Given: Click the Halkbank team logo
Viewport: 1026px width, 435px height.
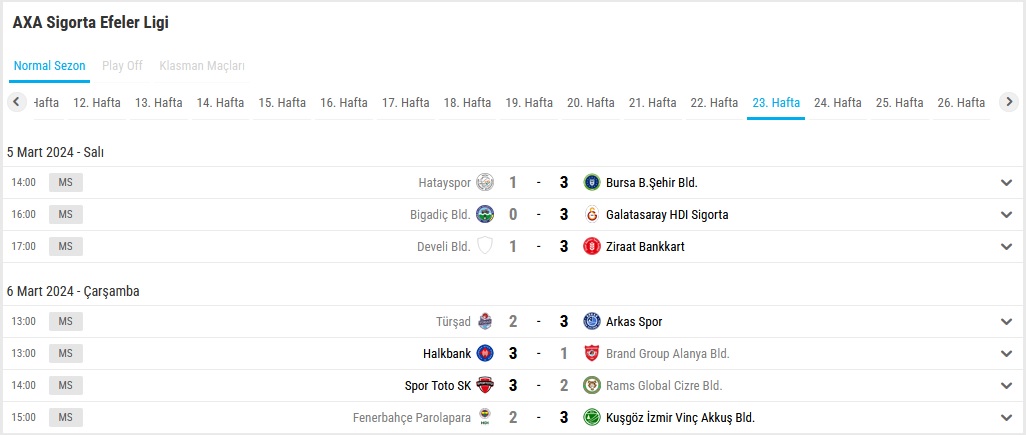Looking at the screenshot, I should [485, 353].
